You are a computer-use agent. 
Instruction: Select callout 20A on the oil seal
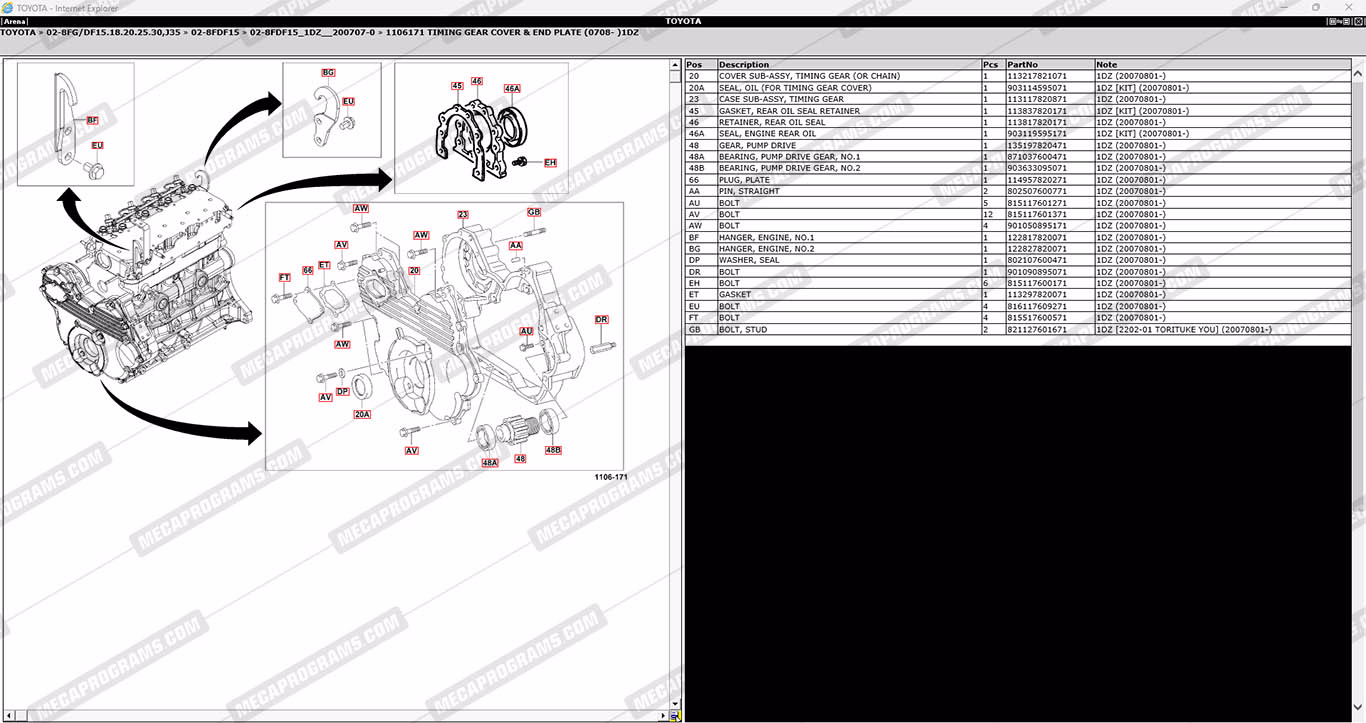tap(362, 414)
